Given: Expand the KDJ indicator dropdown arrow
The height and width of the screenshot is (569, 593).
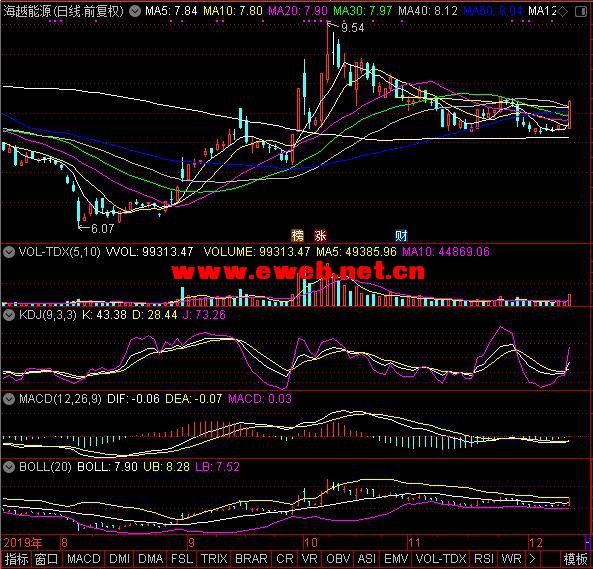Looking at the screenshot, I should 9,315.
